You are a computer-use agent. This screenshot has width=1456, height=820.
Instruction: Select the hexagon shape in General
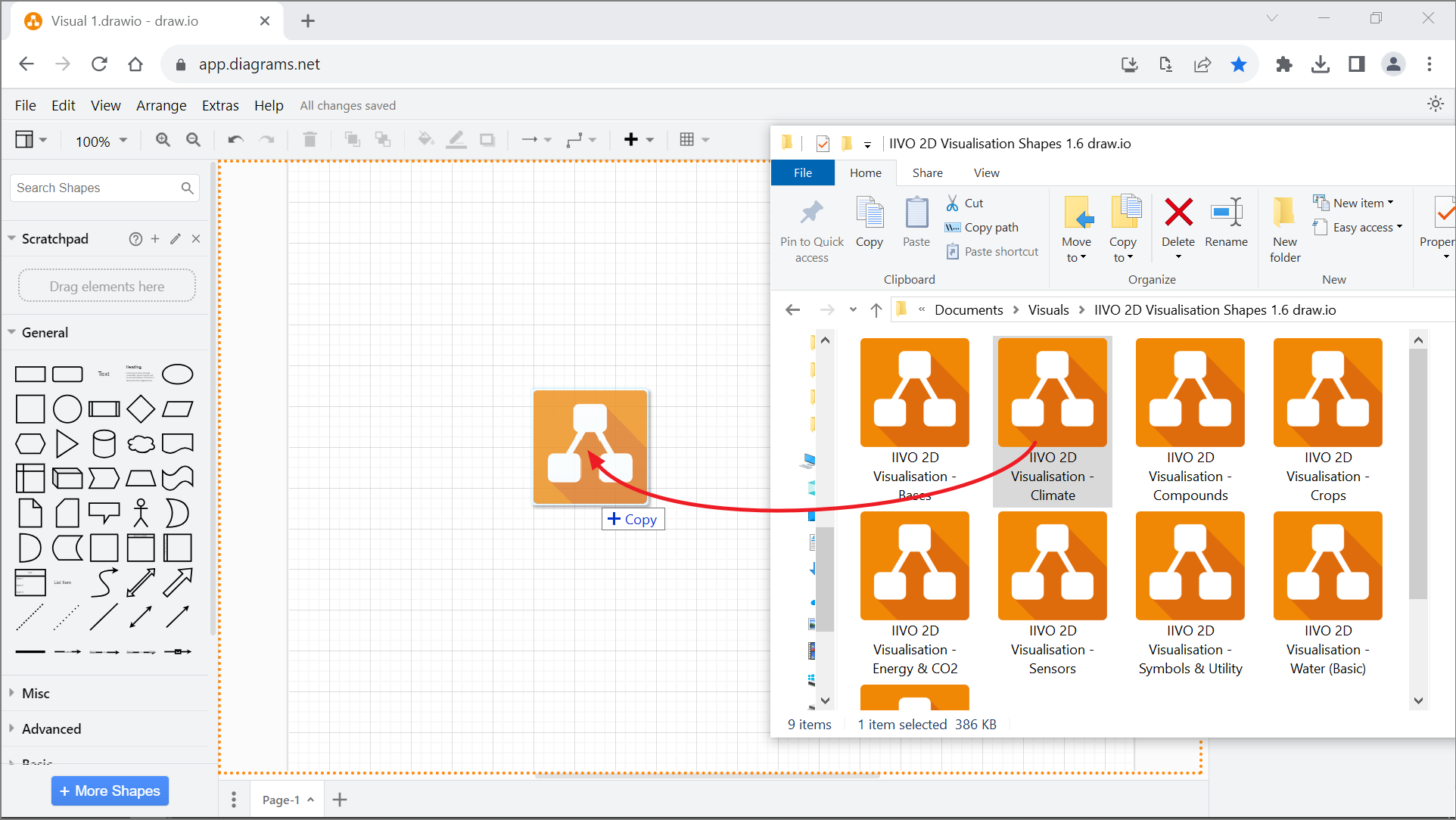(x=30, y=444)
